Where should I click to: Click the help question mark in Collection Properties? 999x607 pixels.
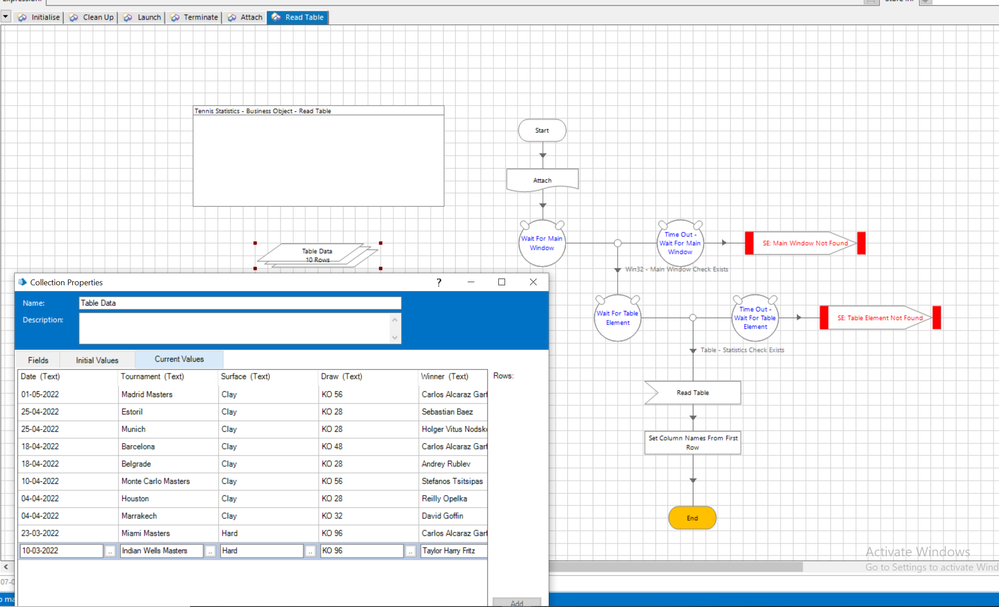point(438,282)
